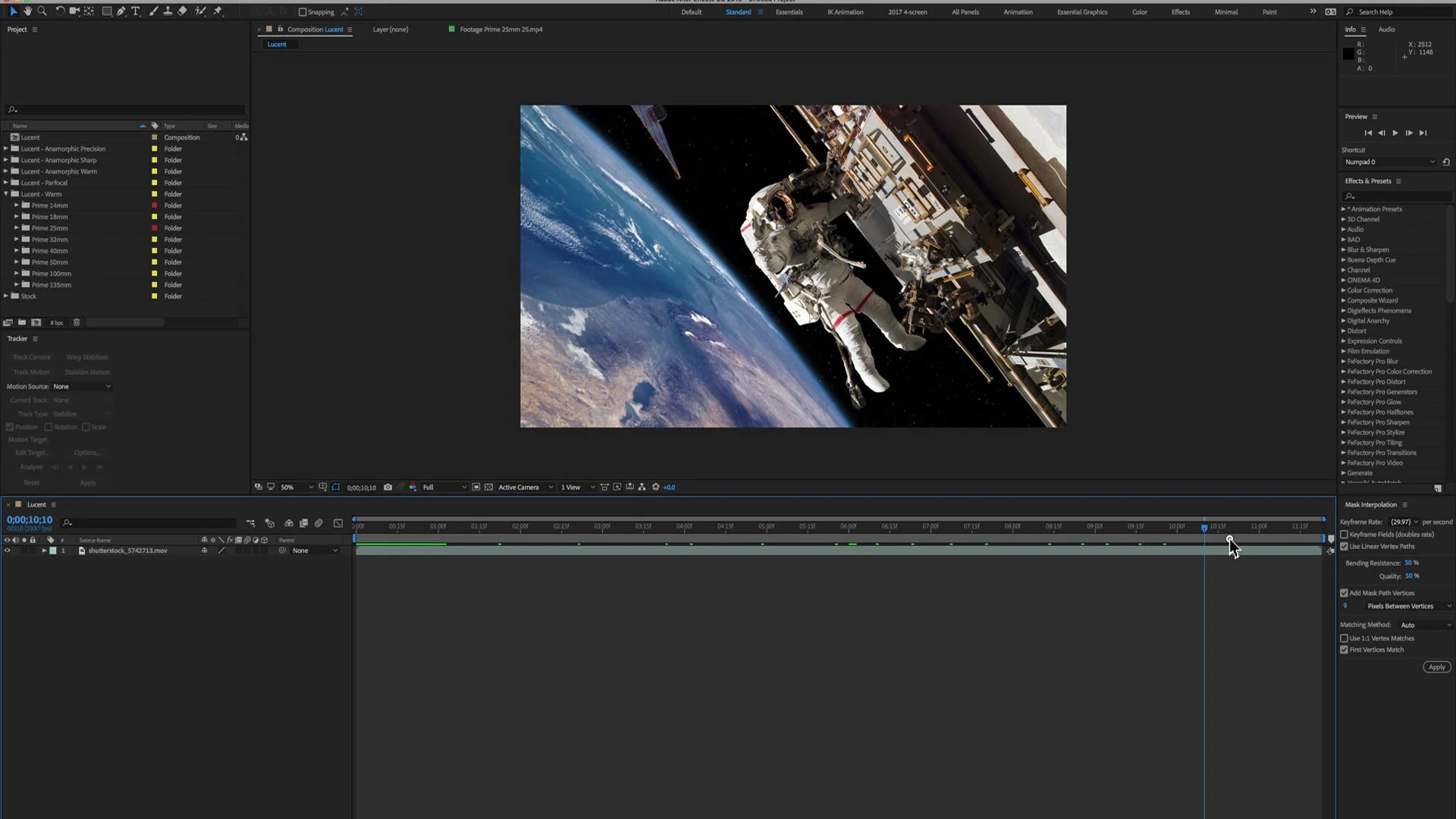Viewport: 1456px width, 819px height.
Task: Select the Puppet Pin tool
Action: [218, 11]
